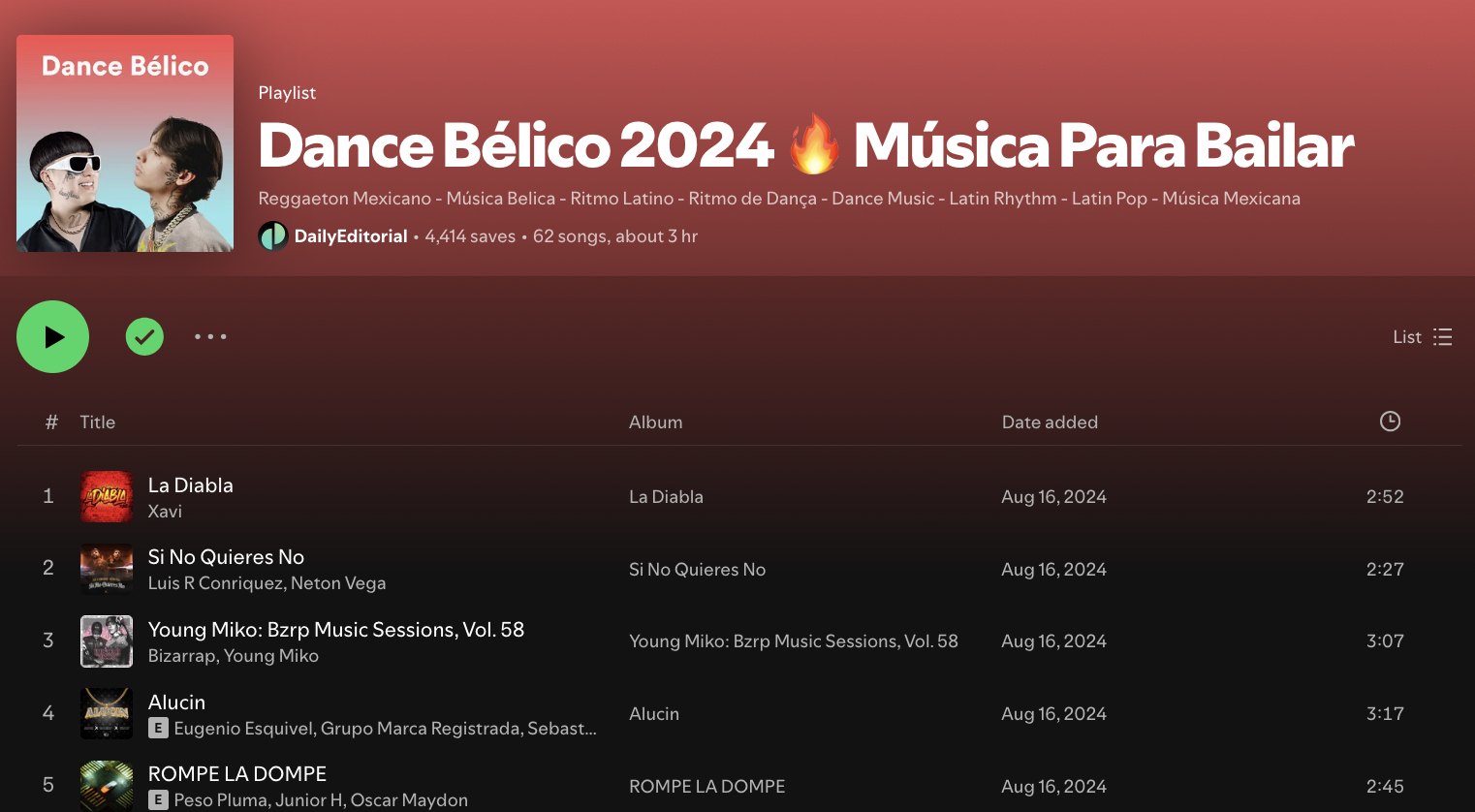The height and width of the screenshot is (812, 1475).
Task: Open the DailyEditorial profile link
Action: tap(351, 236)
